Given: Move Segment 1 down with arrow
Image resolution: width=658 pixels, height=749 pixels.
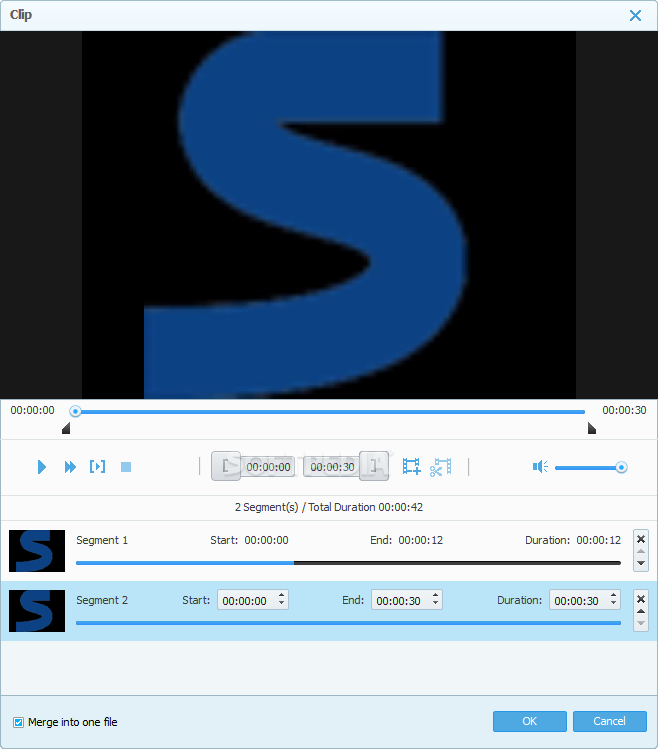Looking at the screenshot, I should coord(641,563).
